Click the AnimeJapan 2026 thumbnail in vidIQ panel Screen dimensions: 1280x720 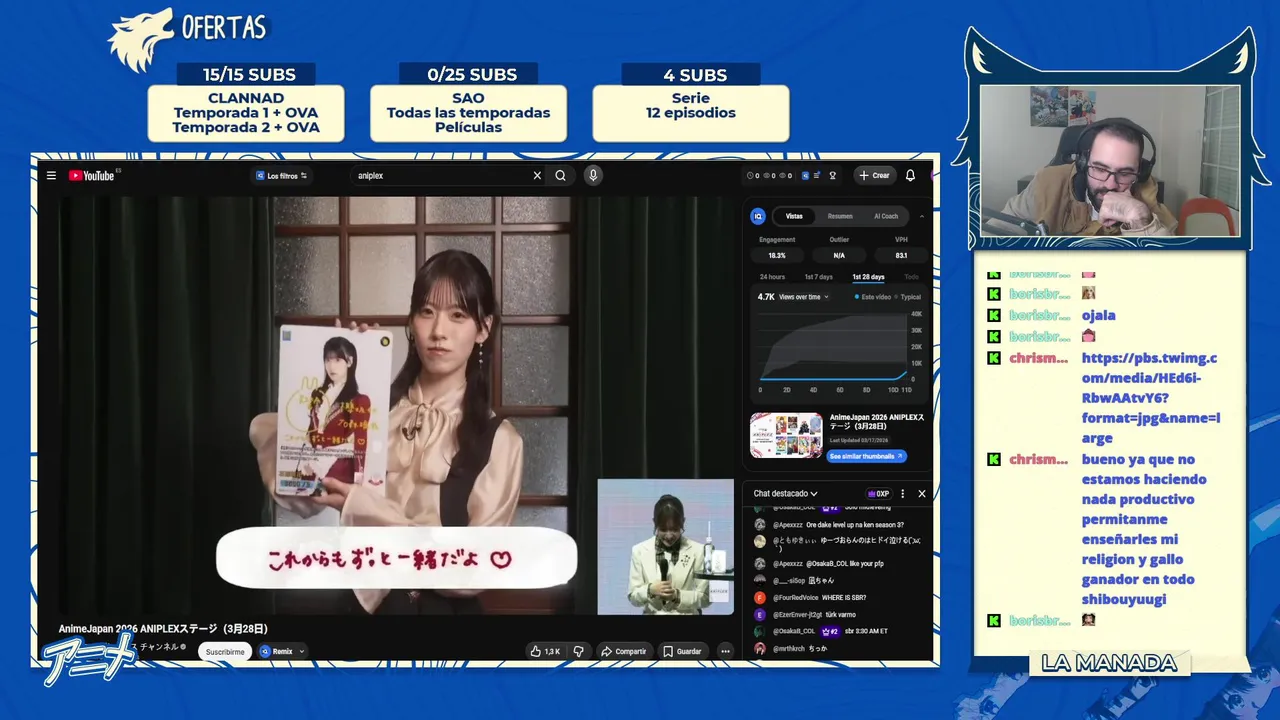point(786,435)
